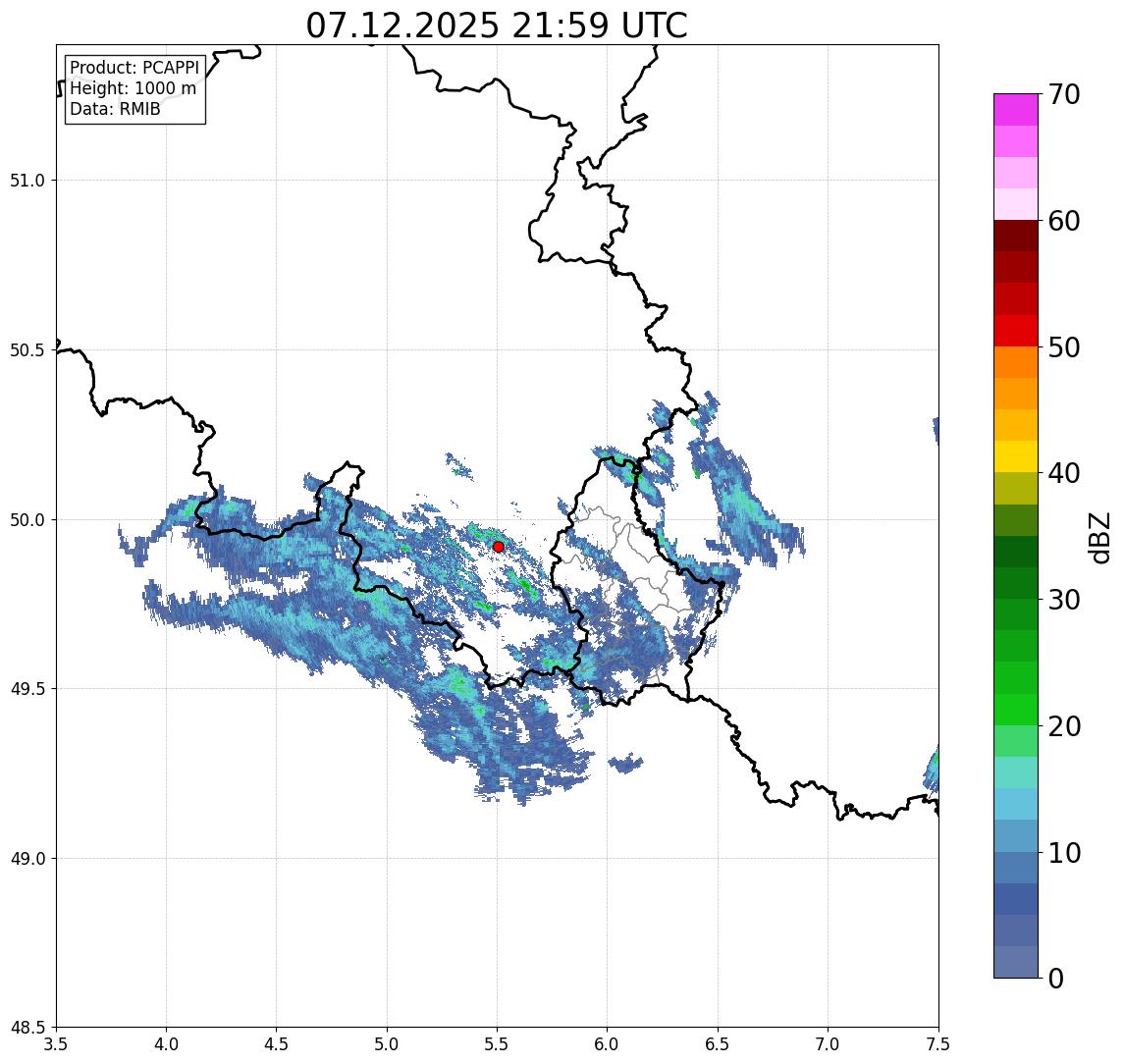
Task: Pick the orange swatch just below the 50 tick
Action: (1016, 362)
